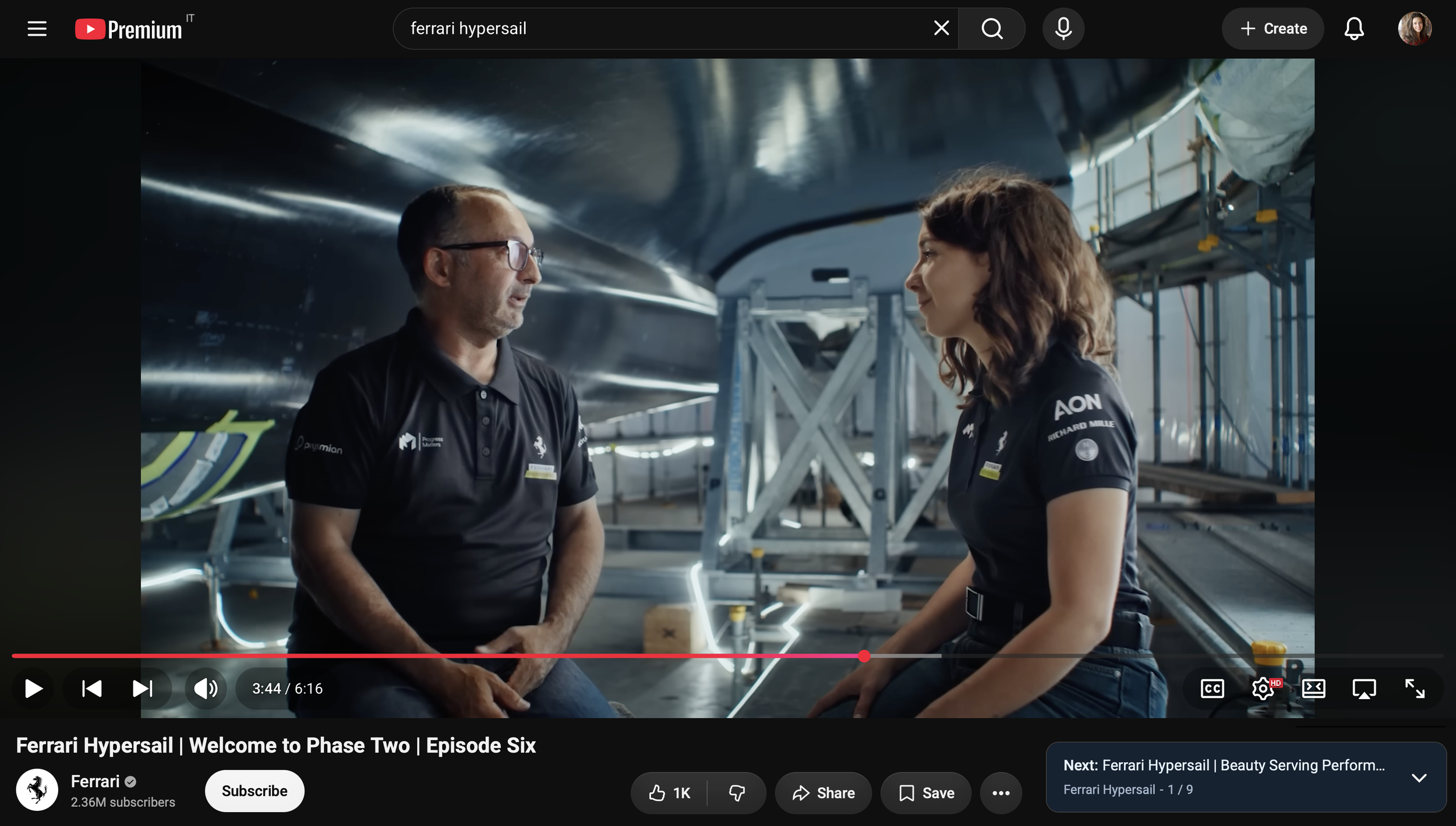Click the 3:44 / 6:16 time display

pyautogui.click(x=287, y=689)
